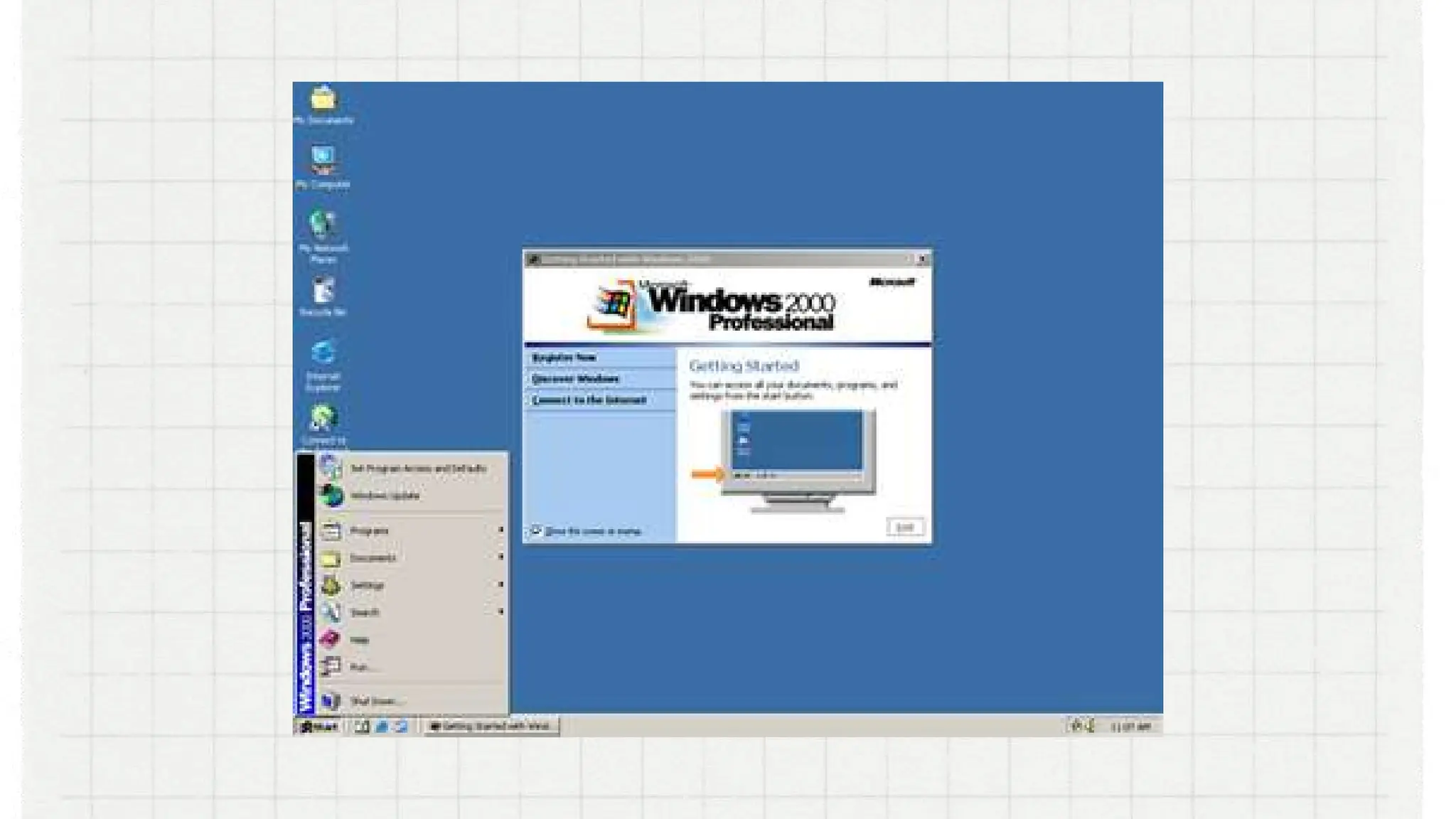Choose Shut Down from the Start menu

373,701
